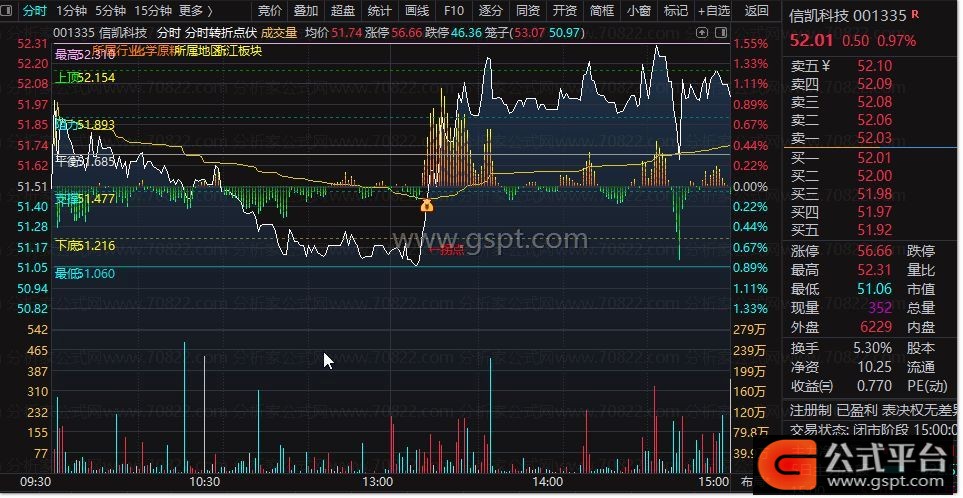Click the 返回 back button
The width and height of the screenshot is (963, 498).
(757, 11)
